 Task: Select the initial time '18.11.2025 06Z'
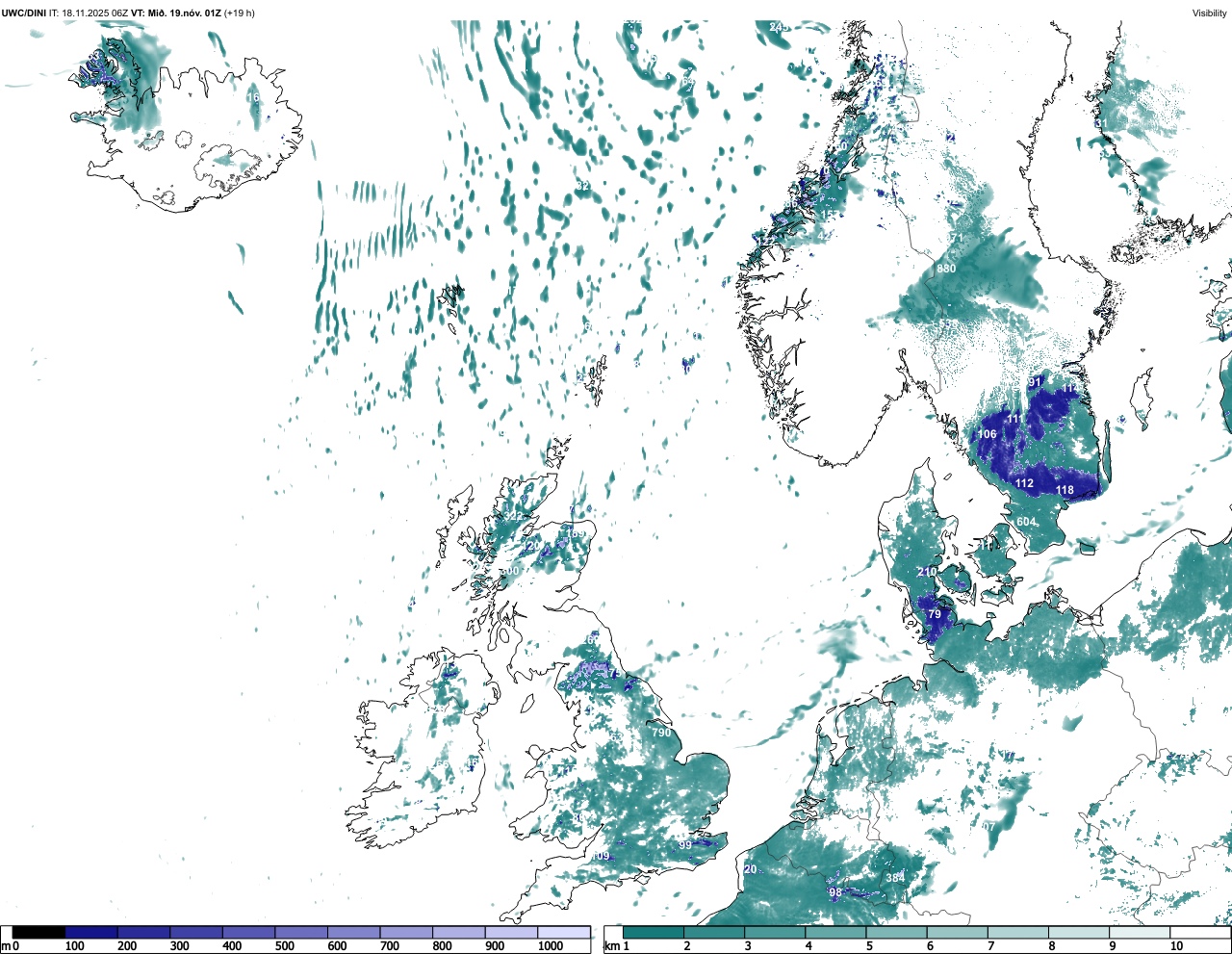94,13
